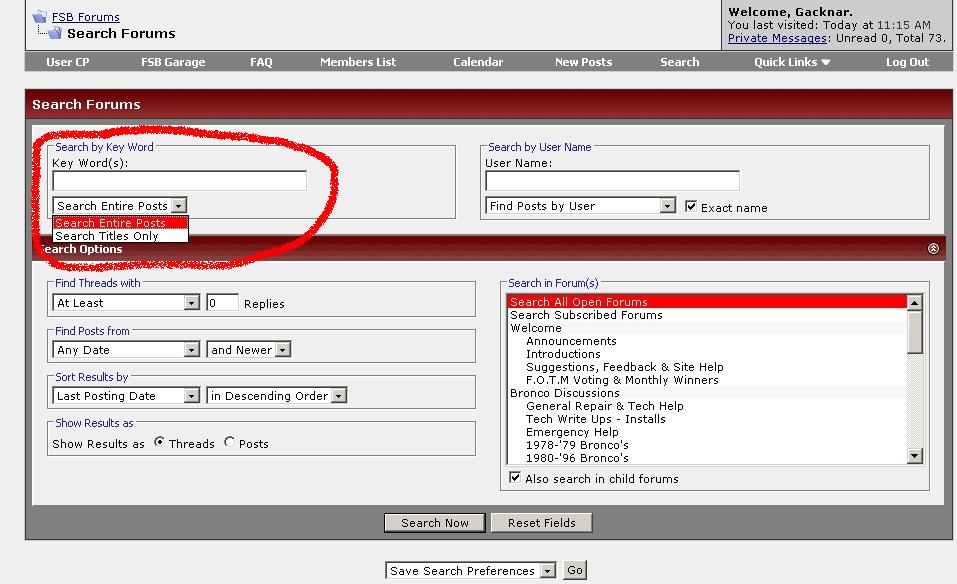Open User CP in the navigation bar

pyautogui.click(x=68, y=62)
